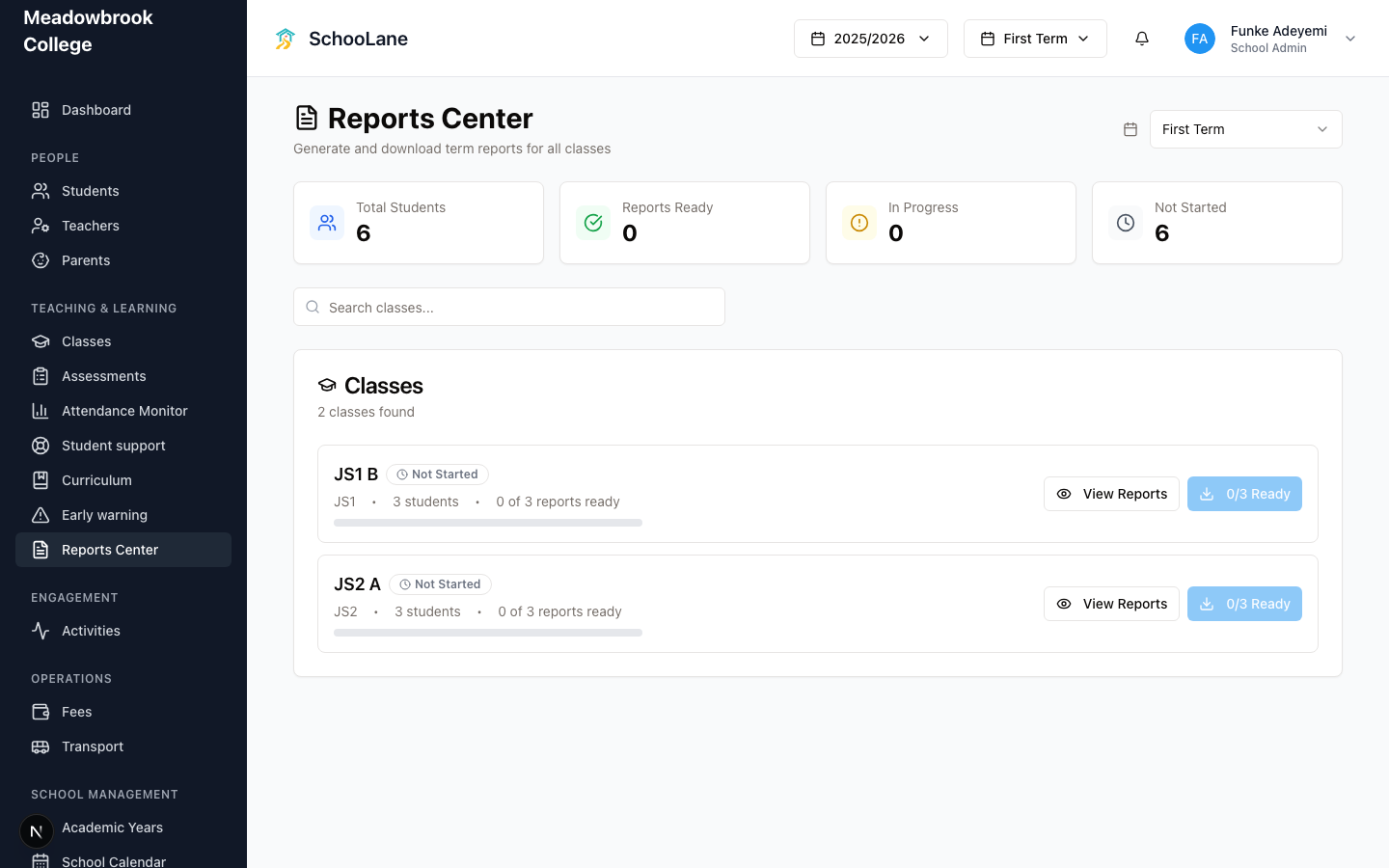The height and width of the screenshot is (868, 1389).
Task: Click the round N badge in sidebar
Action: click(37, 831)
